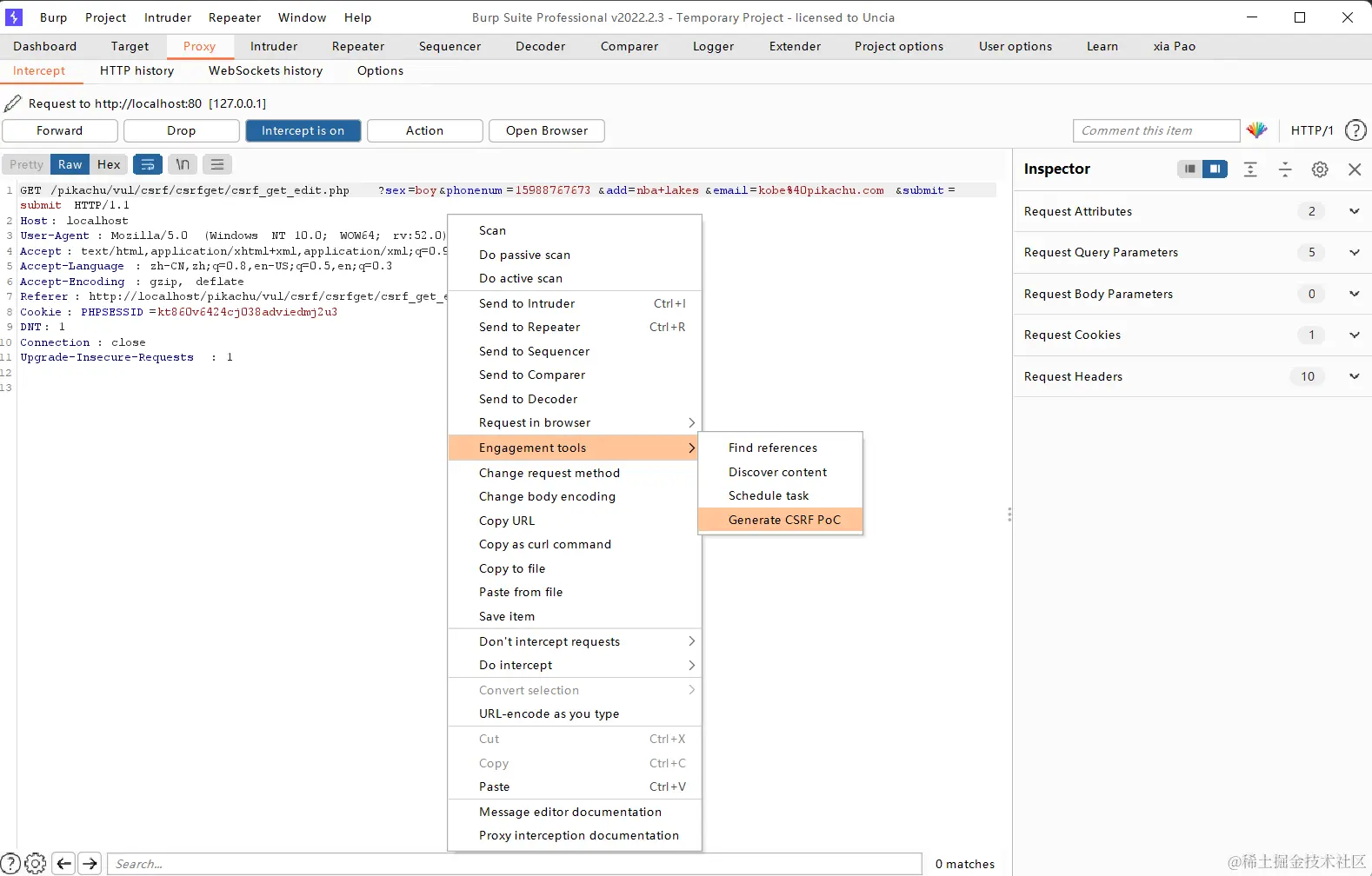This screenshot has height=876, width=1372.
Task: Open Proxy interception documentation
Action: pos(574,835)
